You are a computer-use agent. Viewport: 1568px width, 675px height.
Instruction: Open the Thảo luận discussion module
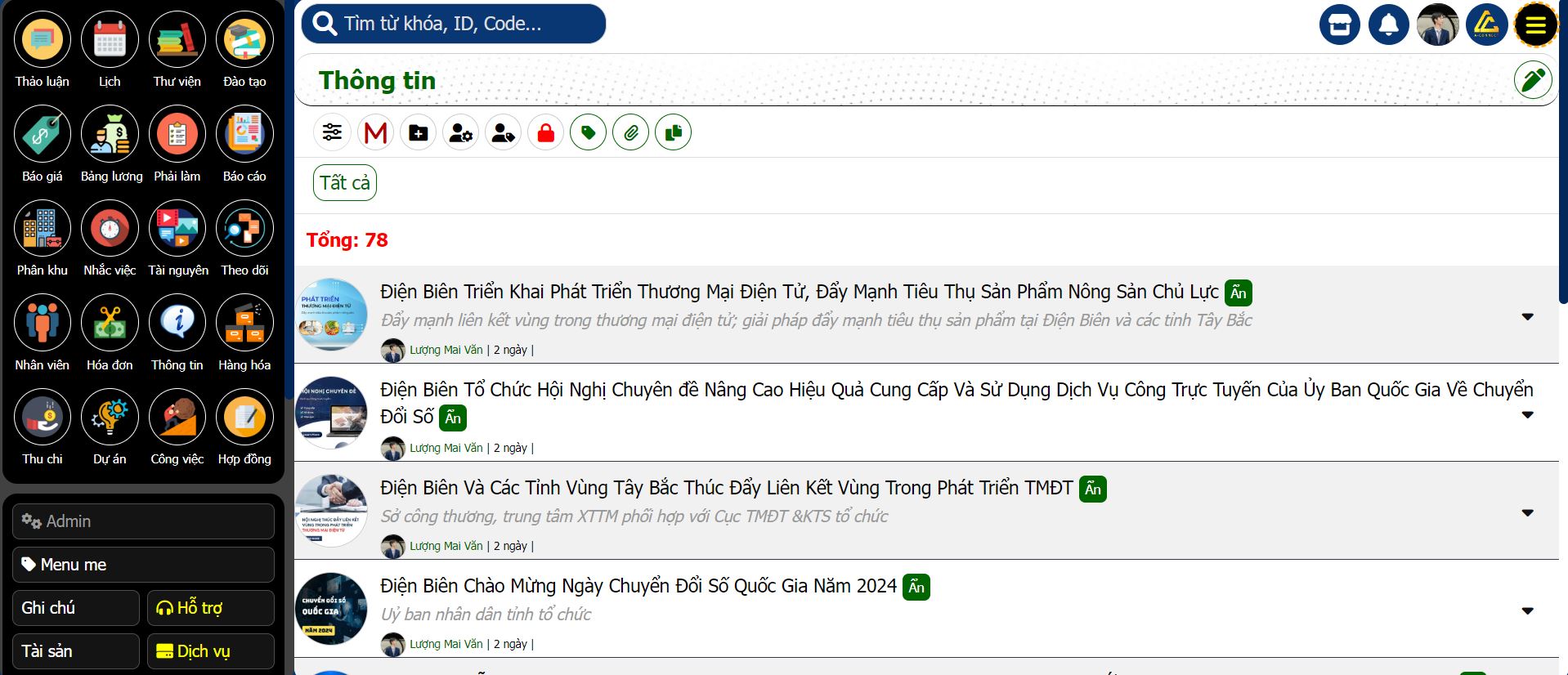pyautogui.click(x=42, y=40)
